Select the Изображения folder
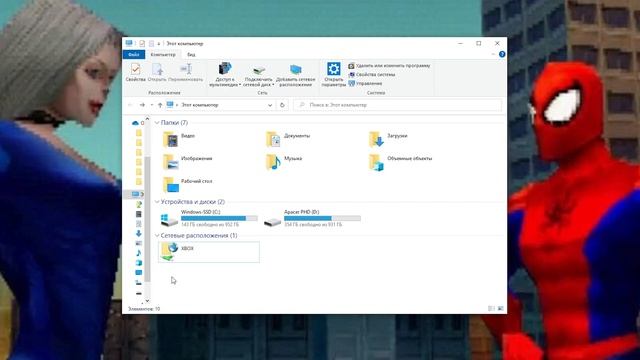640x360 pixels. [188, 162]
